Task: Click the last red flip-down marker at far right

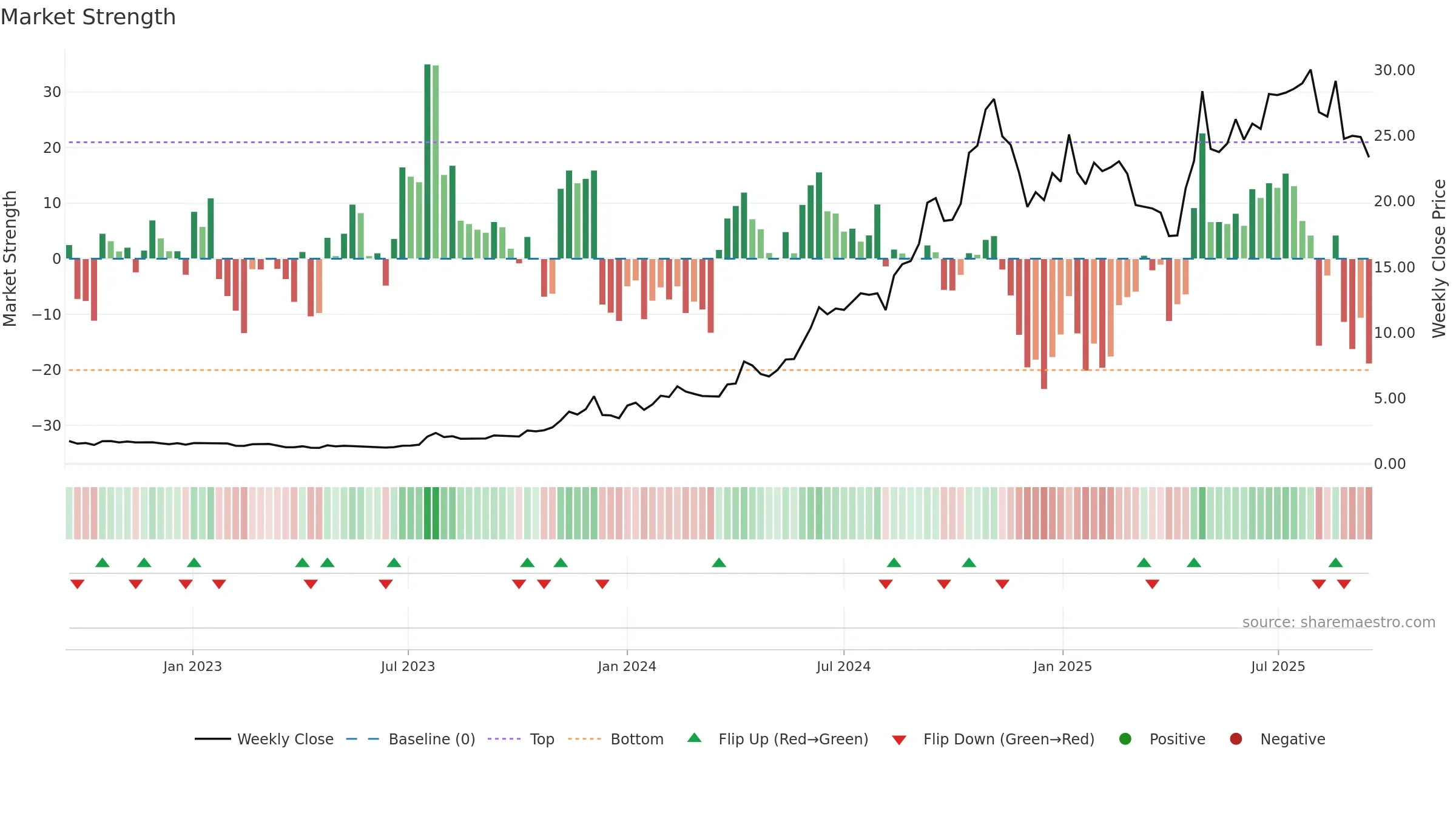Action: [x=1344, y=584]
